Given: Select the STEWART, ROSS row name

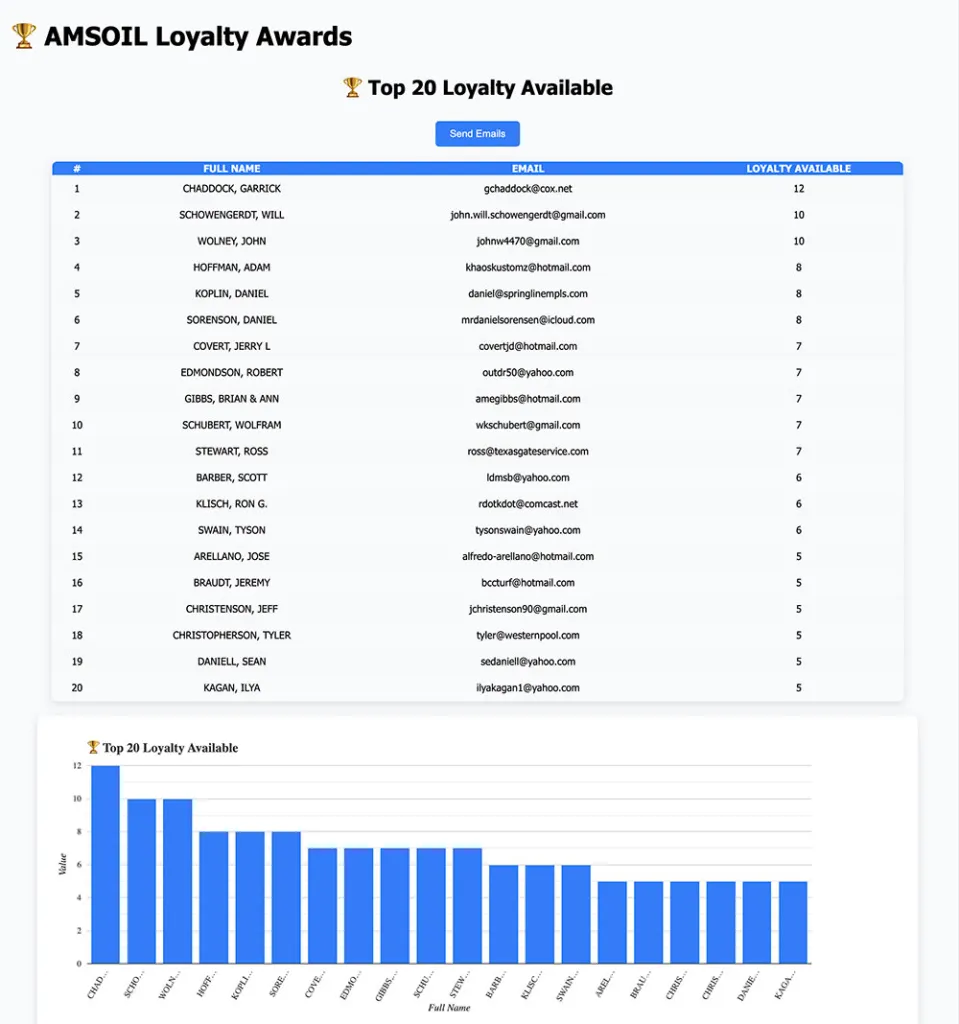Looking at the screenshot, I should (231, 451).
